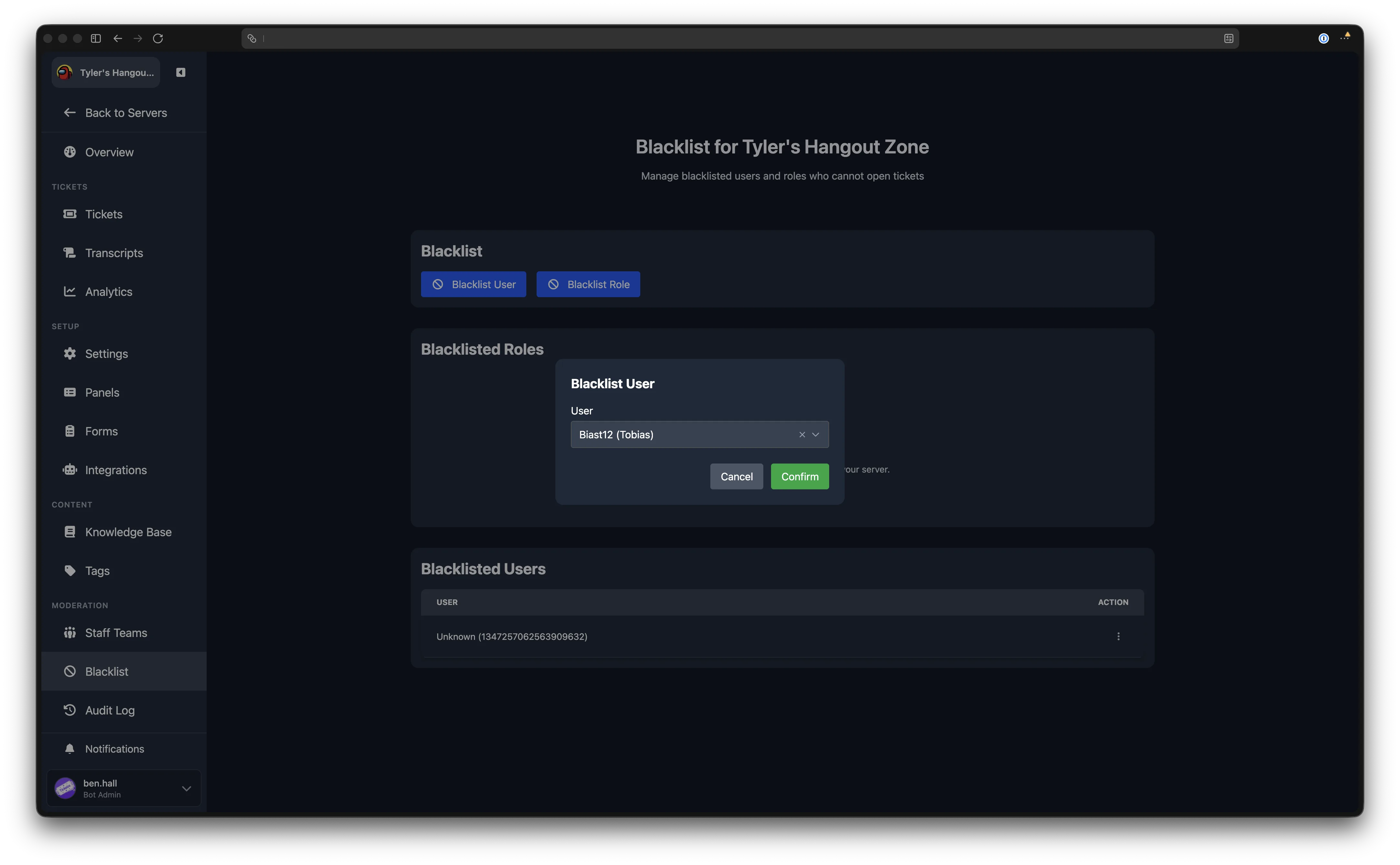Viewport: 1400px width, 865px height.
Task: Open Settings in the Setup section
Action: pos(124,354)
